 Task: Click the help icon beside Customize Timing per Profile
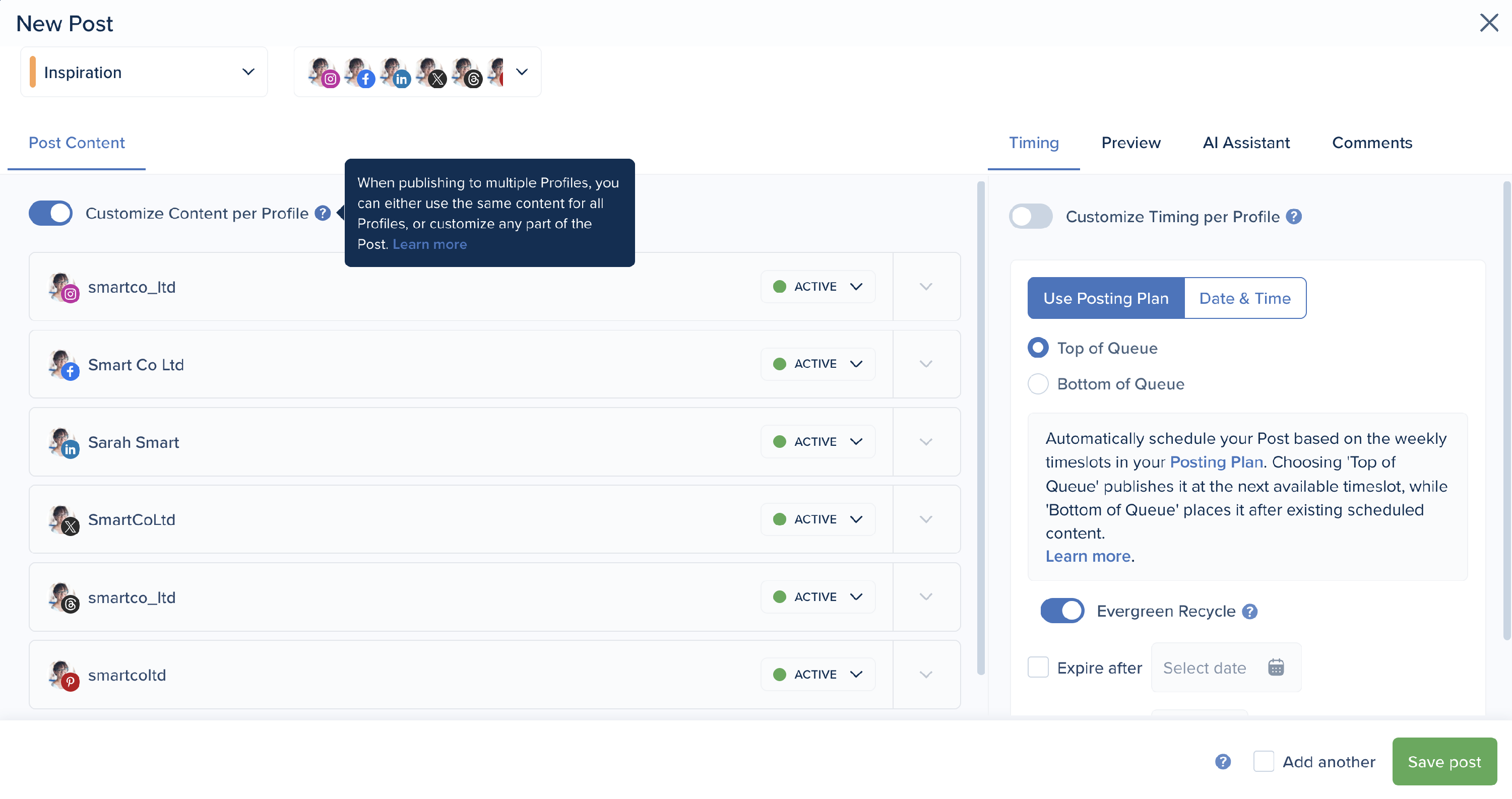[x=1294, y=217]
